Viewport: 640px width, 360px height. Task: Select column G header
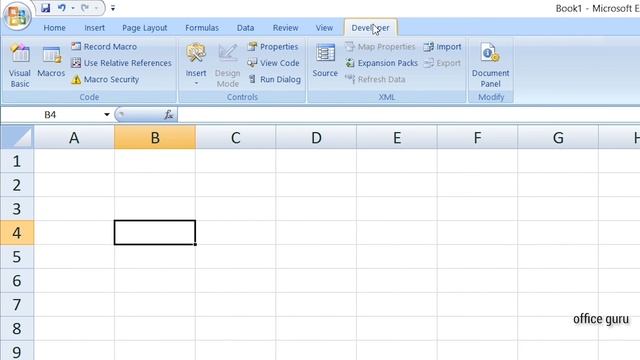(558, 138)
